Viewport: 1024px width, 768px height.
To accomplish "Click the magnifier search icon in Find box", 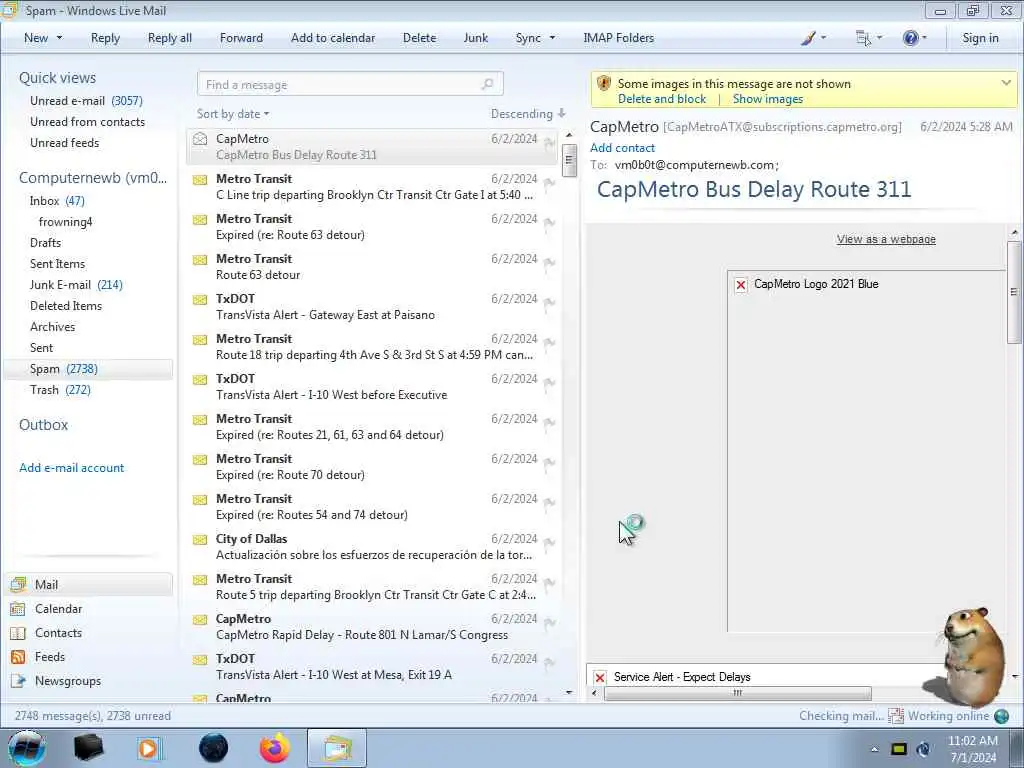I will [487, 84].
